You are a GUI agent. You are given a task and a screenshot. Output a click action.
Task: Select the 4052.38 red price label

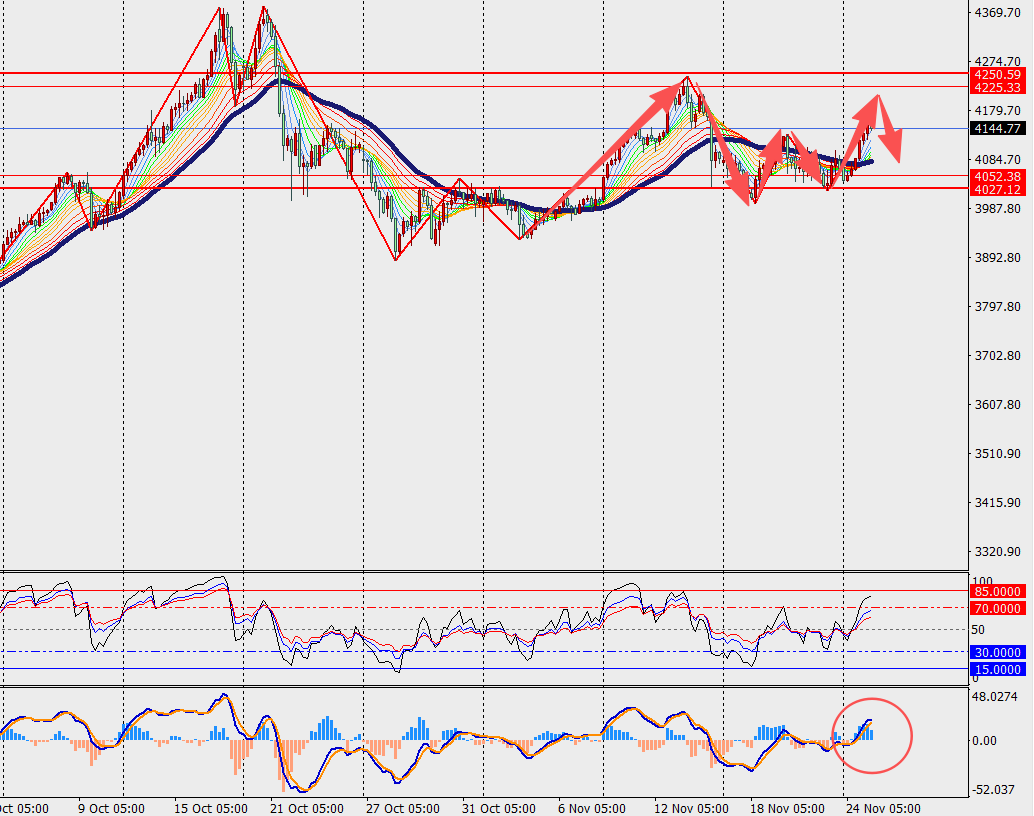click(x=997, y=176)
